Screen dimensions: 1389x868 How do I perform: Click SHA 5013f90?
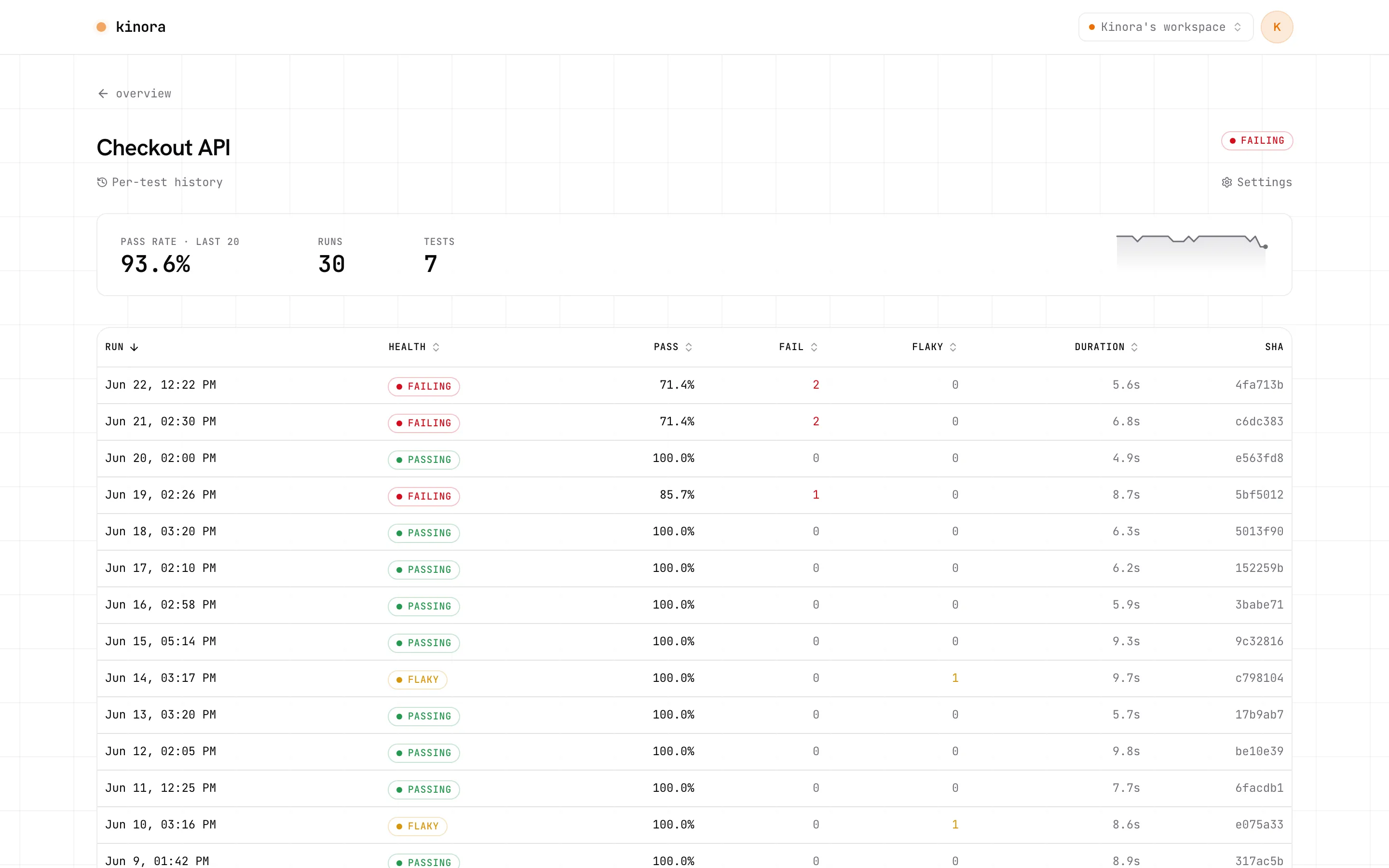click(1259, 532)
